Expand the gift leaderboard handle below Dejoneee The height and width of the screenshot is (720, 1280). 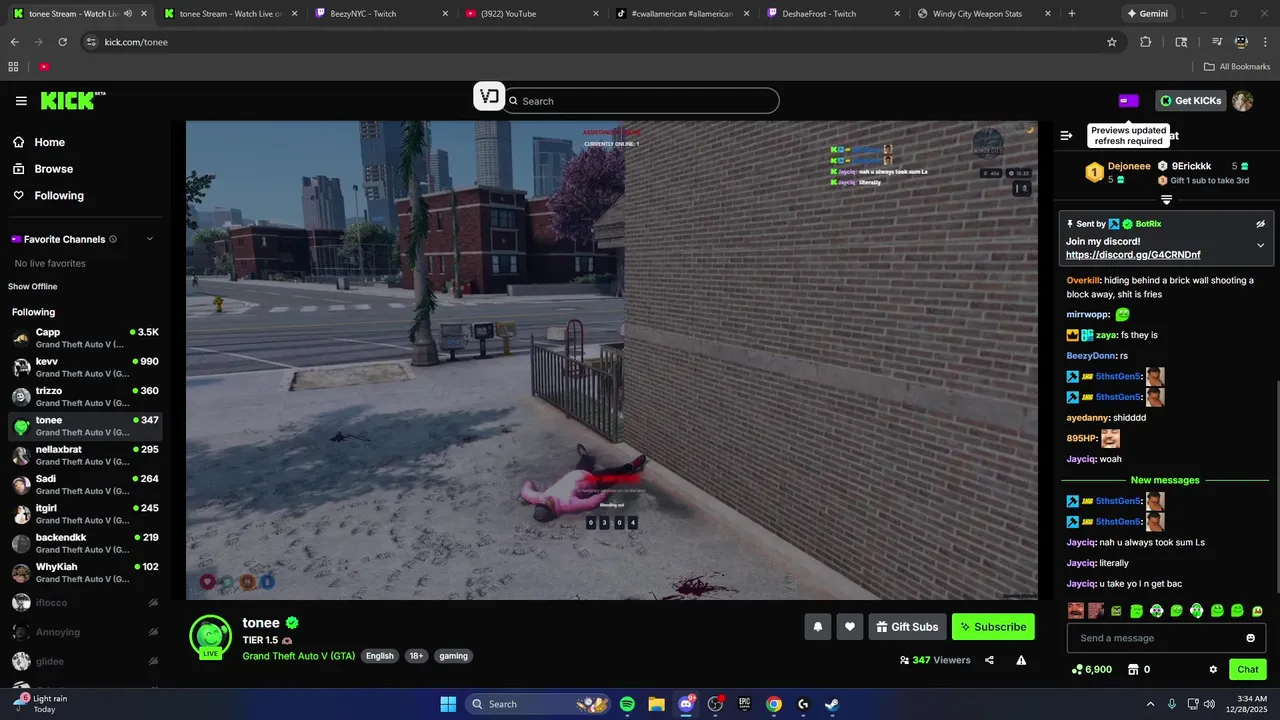[1166, 200]
